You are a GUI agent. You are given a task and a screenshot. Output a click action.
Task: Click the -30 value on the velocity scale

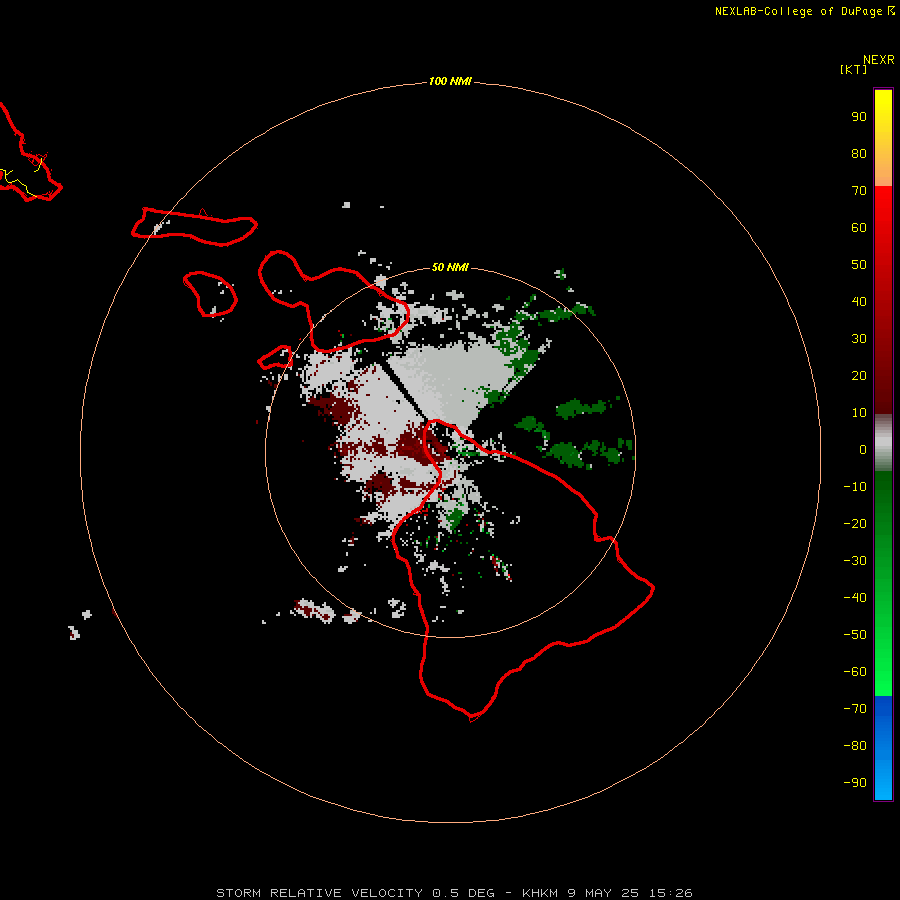coord(855,561)
